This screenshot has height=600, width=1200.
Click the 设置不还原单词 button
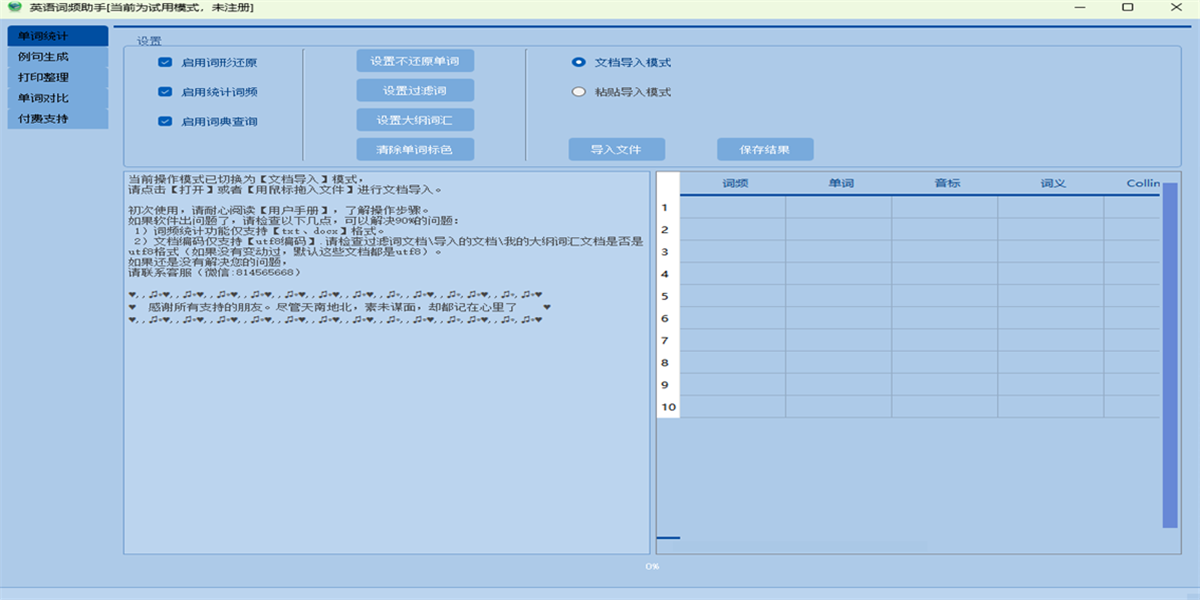click(415, 61)
